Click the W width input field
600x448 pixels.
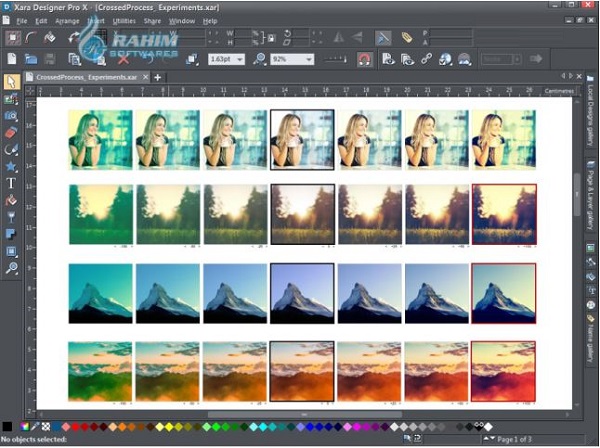(x=243, y=34)
